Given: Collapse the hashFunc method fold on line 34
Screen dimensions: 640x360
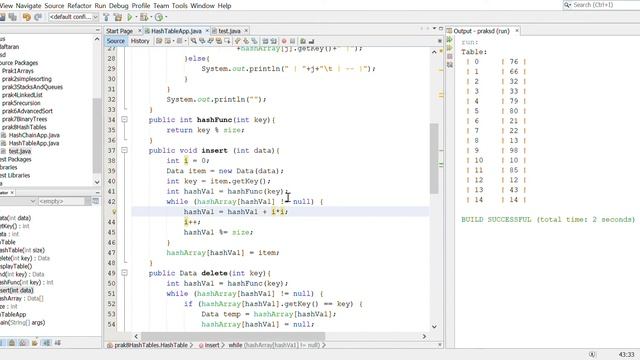Looking at the screenshot, I should pyautogui.click(x=124, y=120).
